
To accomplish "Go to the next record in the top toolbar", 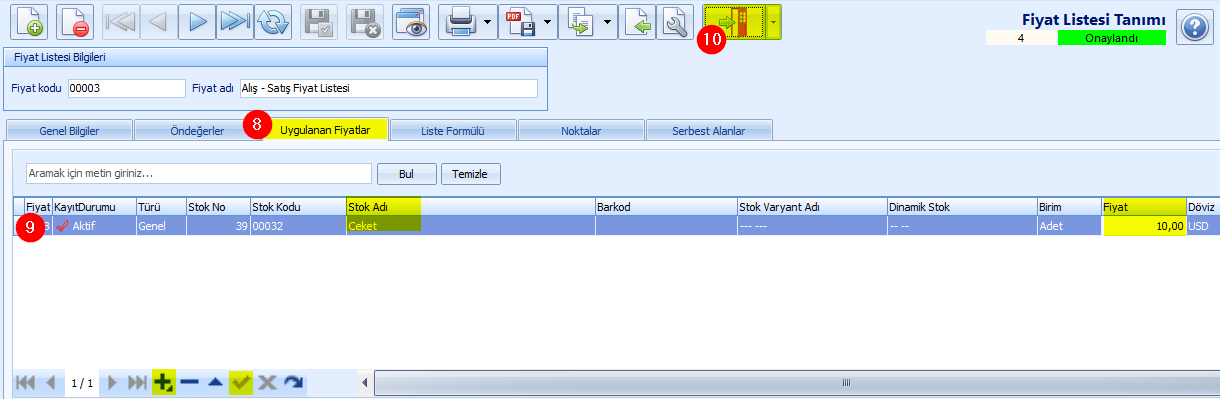I will pos(196,21).
